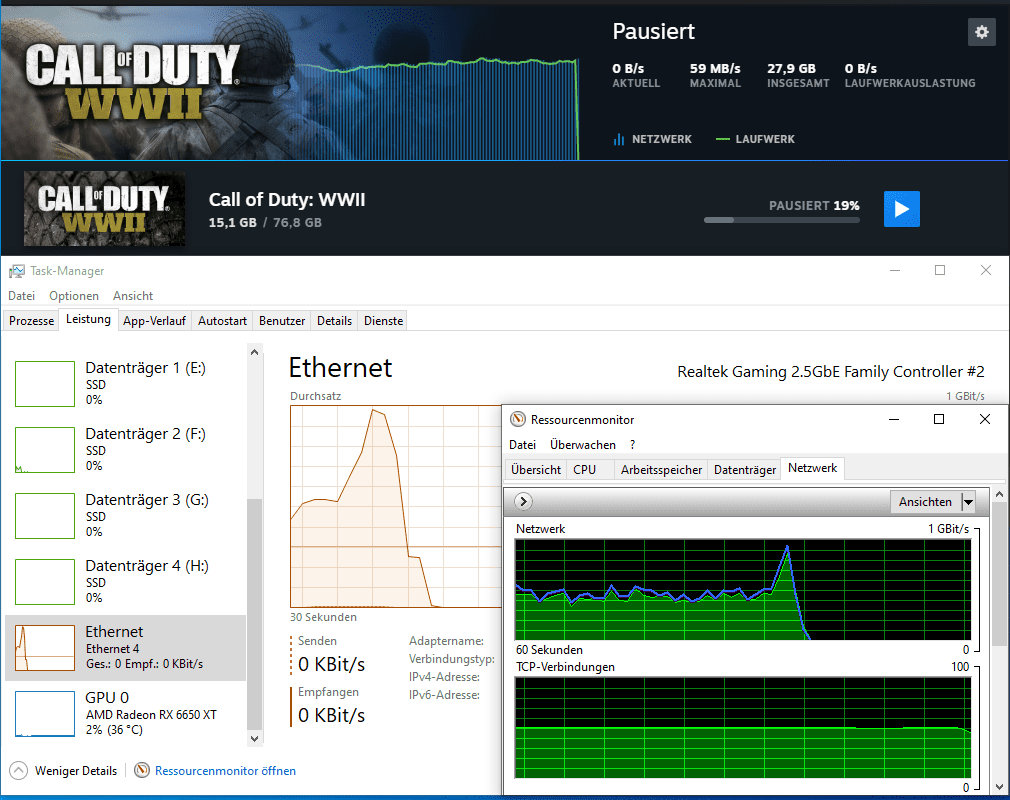Open the Optionen menu in Task-Manager
This screenshot has width=1010, height=800.
pos(74,296)
